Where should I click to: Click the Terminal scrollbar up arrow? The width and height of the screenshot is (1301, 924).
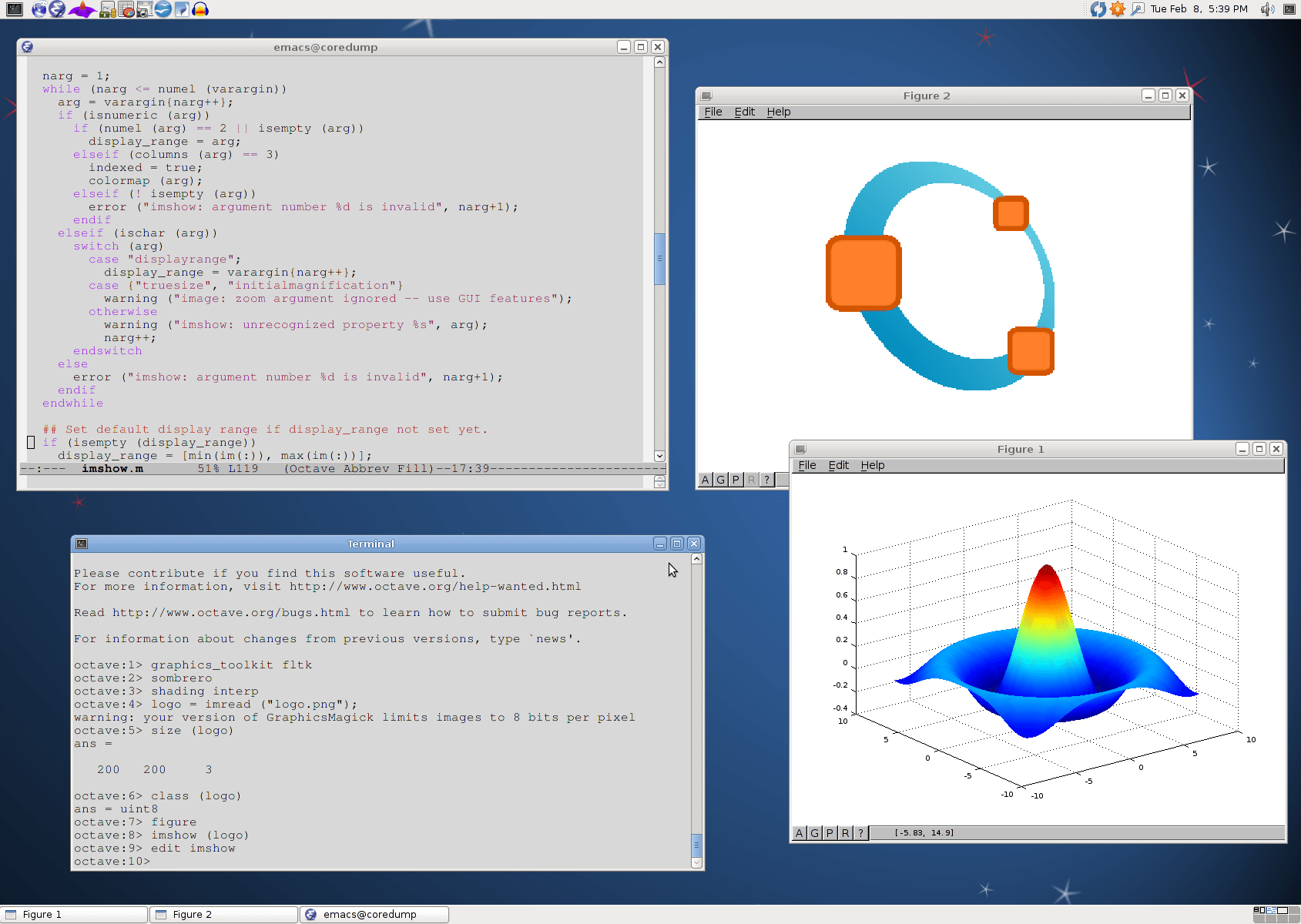[696, 559]
